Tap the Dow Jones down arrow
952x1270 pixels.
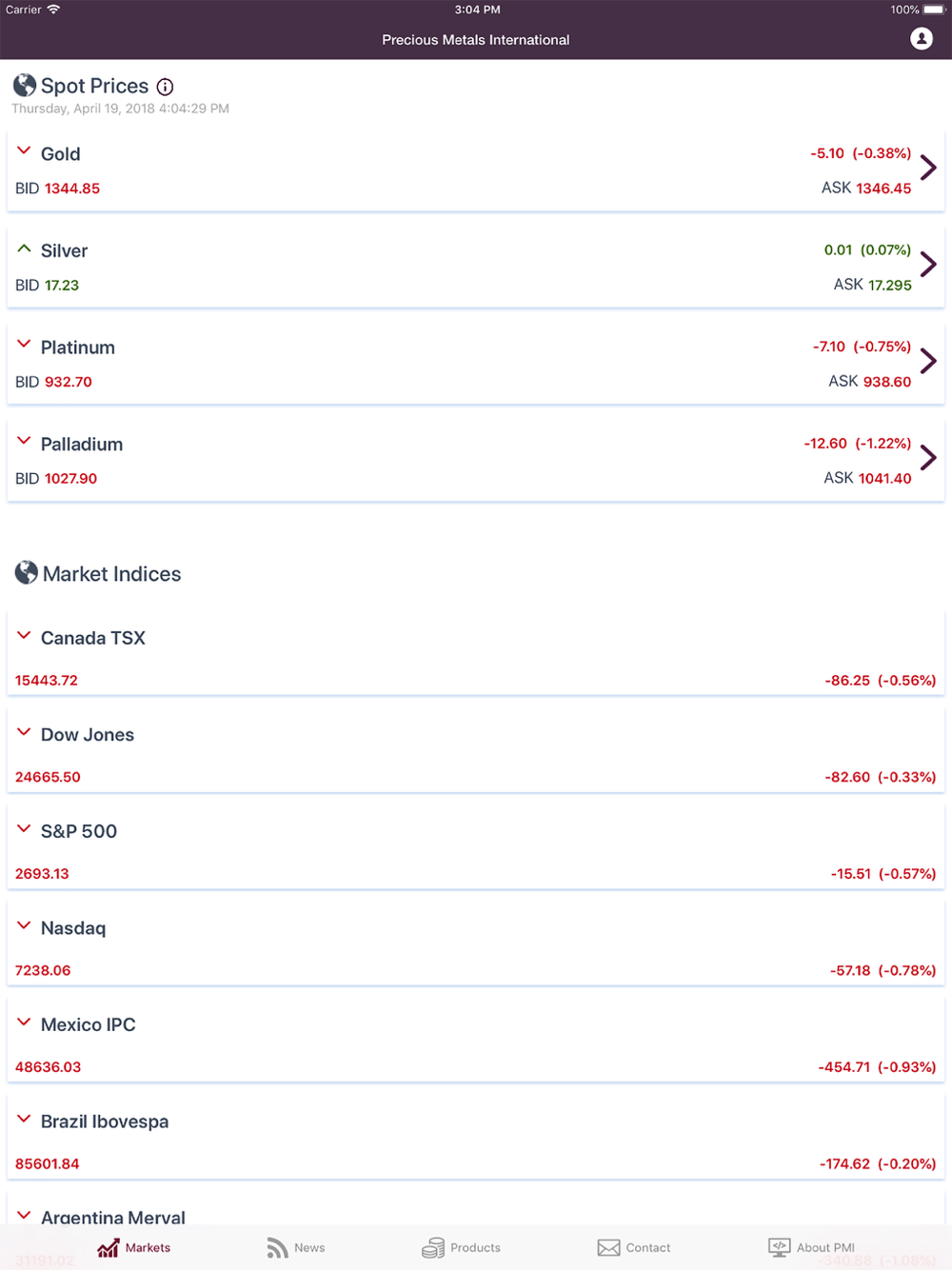[24, 732]
